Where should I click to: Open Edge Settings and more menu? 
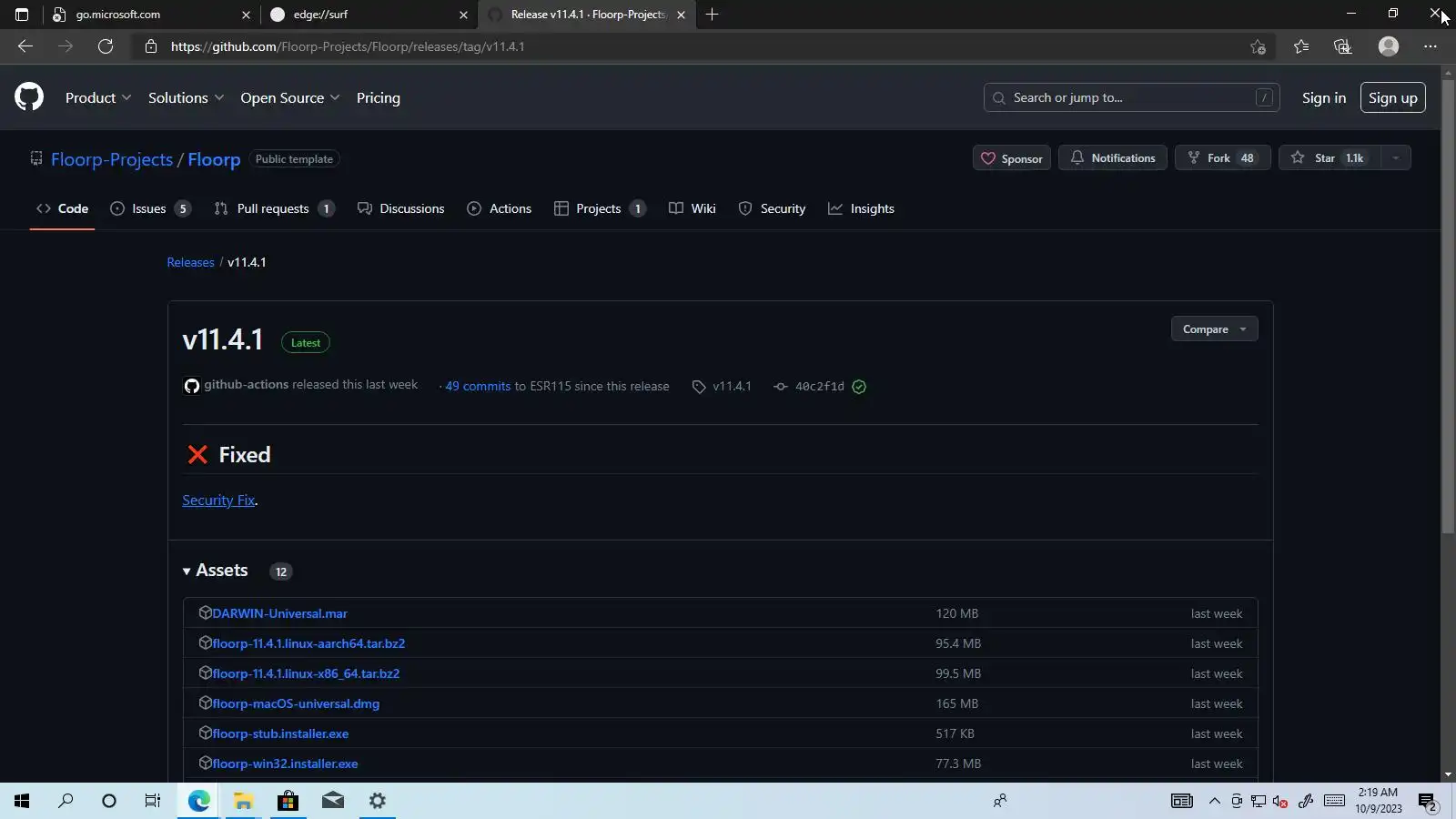(1431, 46)
